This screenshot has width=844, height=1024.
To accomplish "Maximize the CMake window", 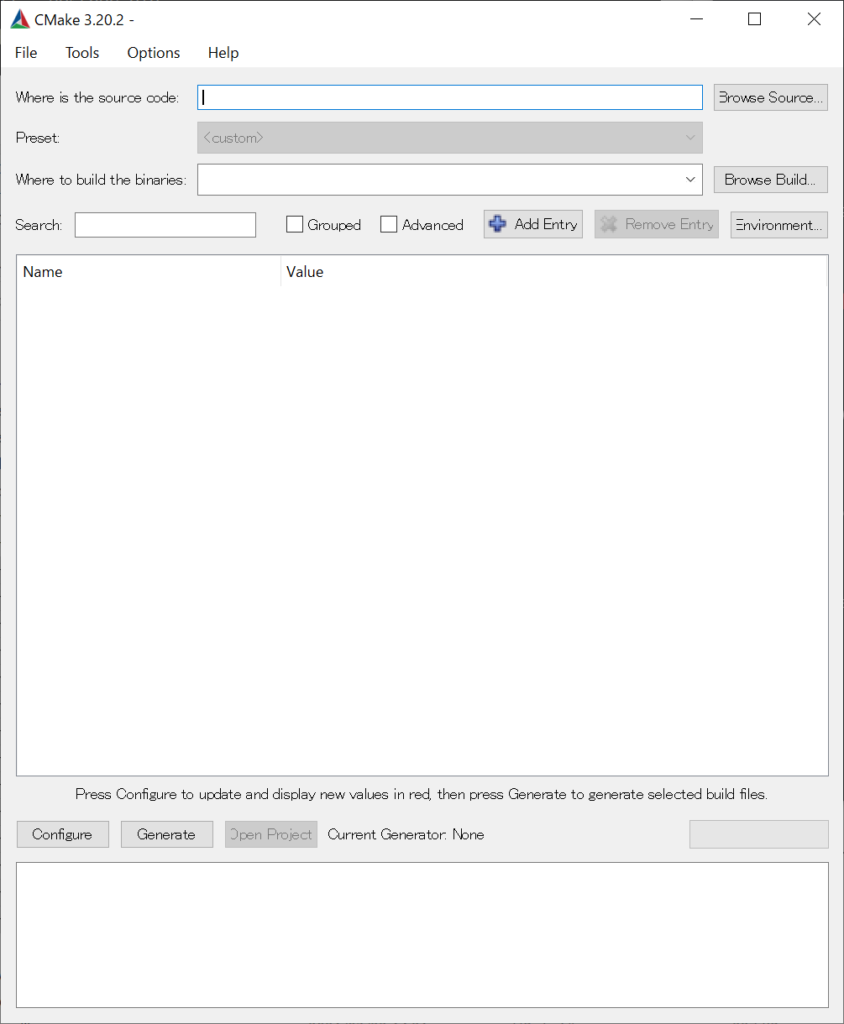I will coord(754,19).
